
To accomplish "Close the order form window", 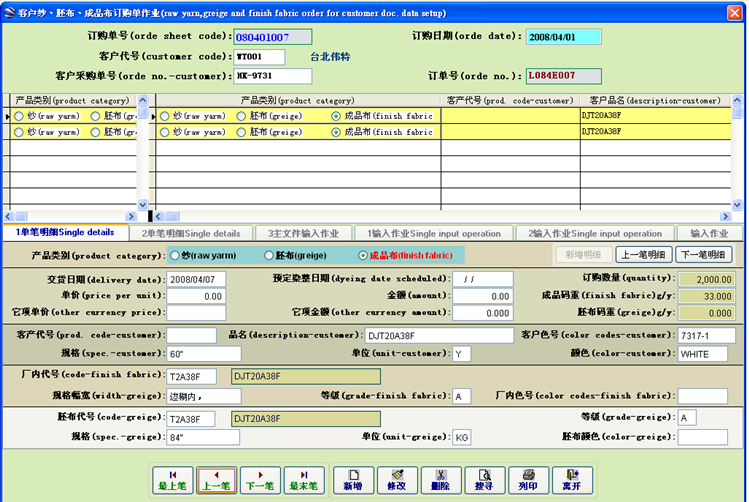I will (x=735, y=12).
